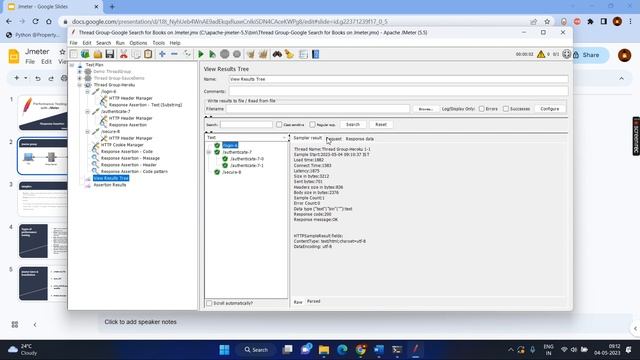Screen dimensions: 640x360
Task: Open the JMeter Options menu
Action: tap(138, 43)
